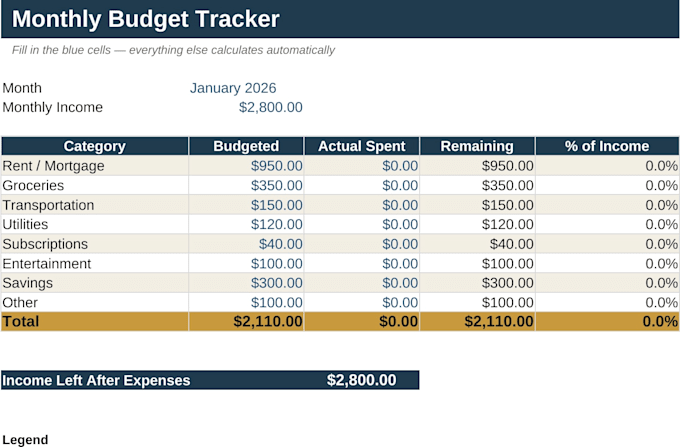Screen dimensions: 680x447
Task: Select the 'Category' column header
Action: point(95,146)
